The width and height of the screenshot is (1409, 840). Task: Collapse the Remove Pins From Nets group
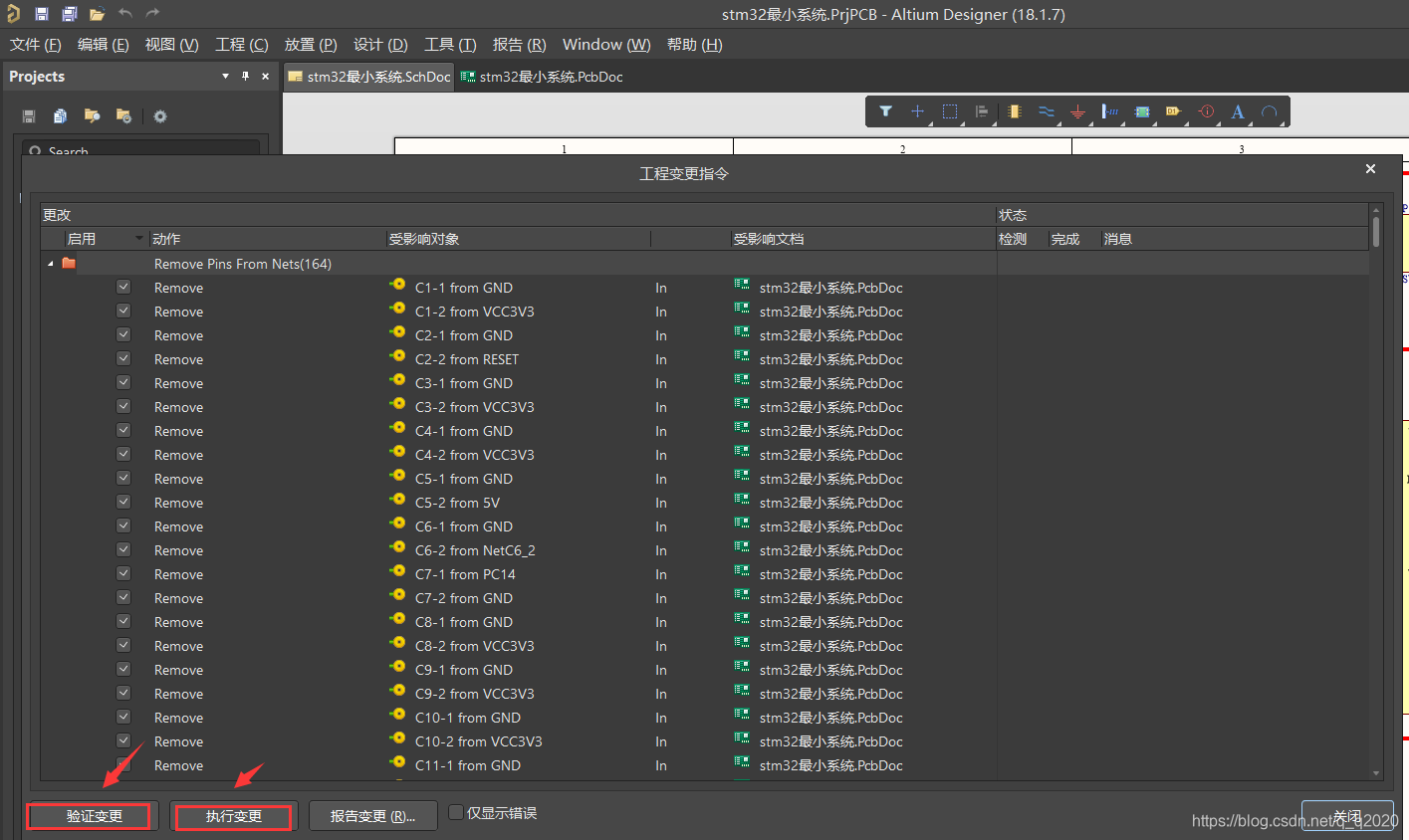[x=51, y=264]
